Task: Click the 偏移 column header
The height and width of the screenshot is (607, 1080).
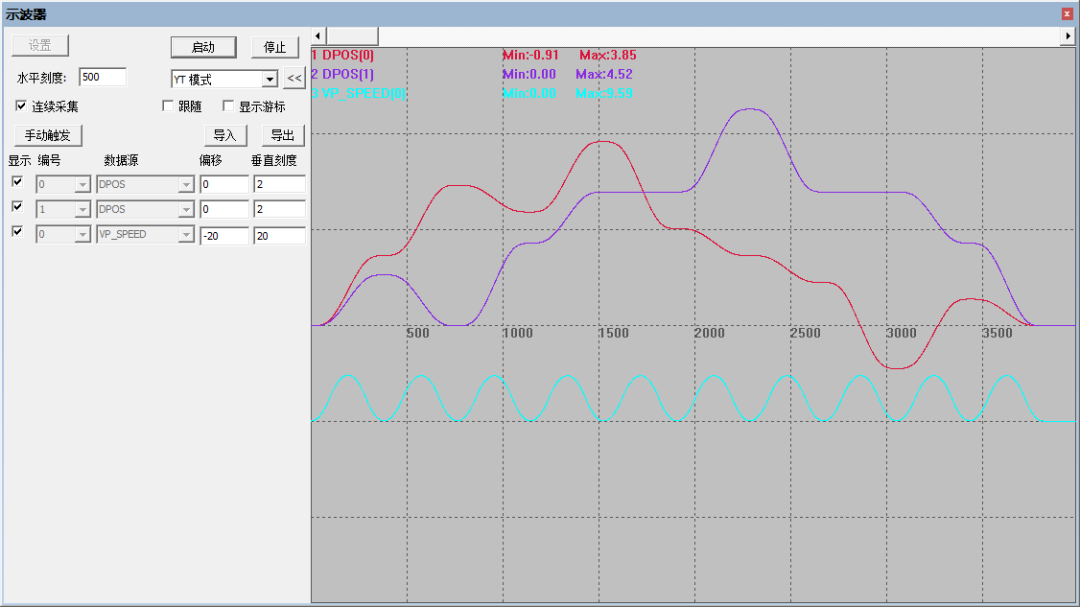Action: [211, 161]
